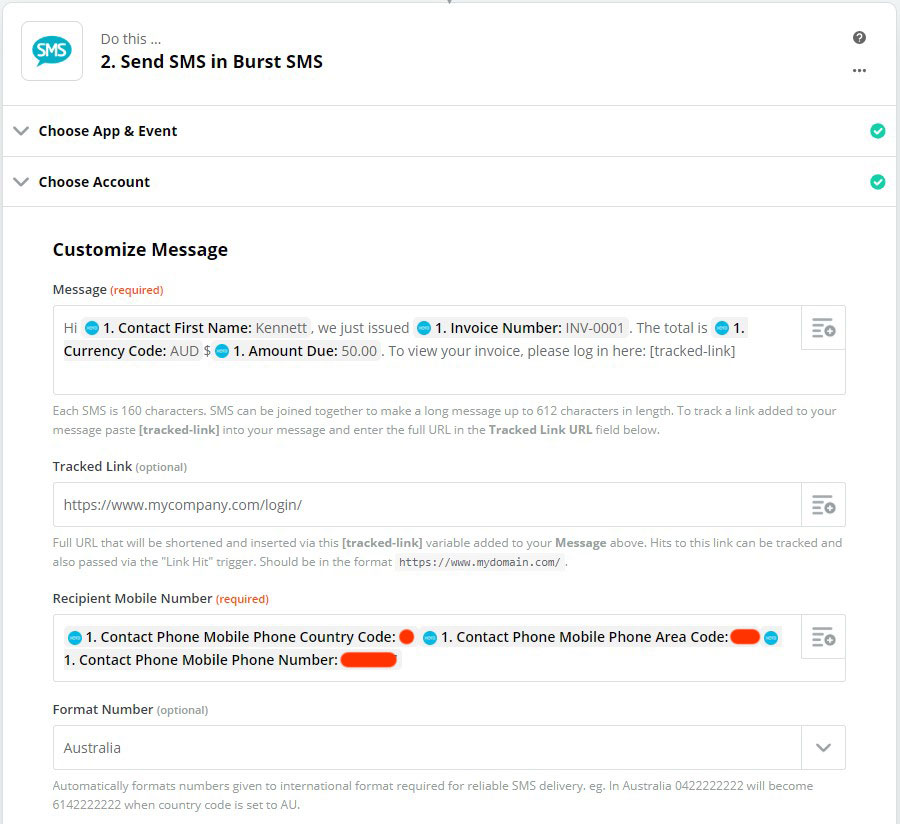
Task: Click the 'Do this ...' step subtitle
Action: pyautogui.click(x=131, y=38)
